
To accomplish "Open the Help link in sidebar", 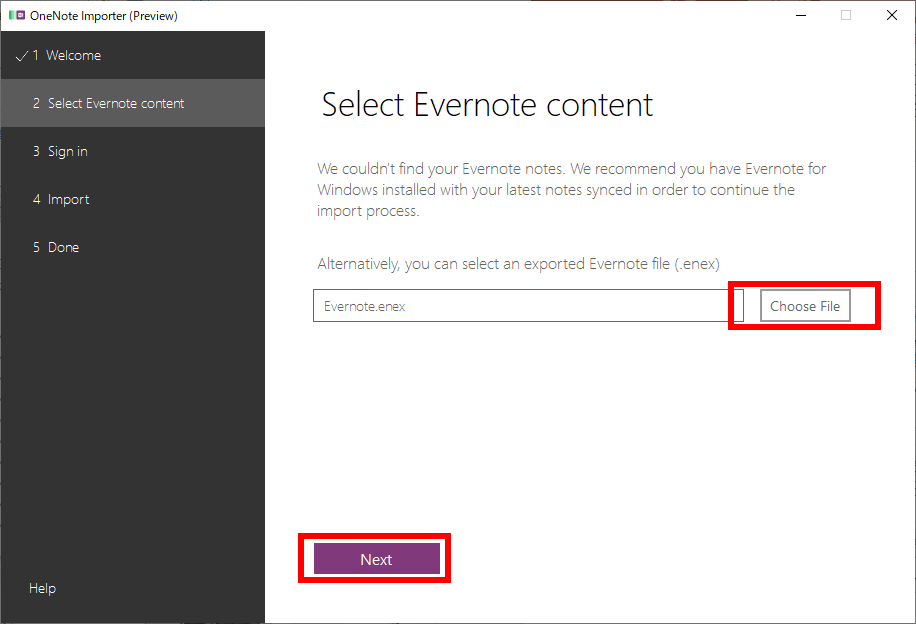I will tap(43, 588).
